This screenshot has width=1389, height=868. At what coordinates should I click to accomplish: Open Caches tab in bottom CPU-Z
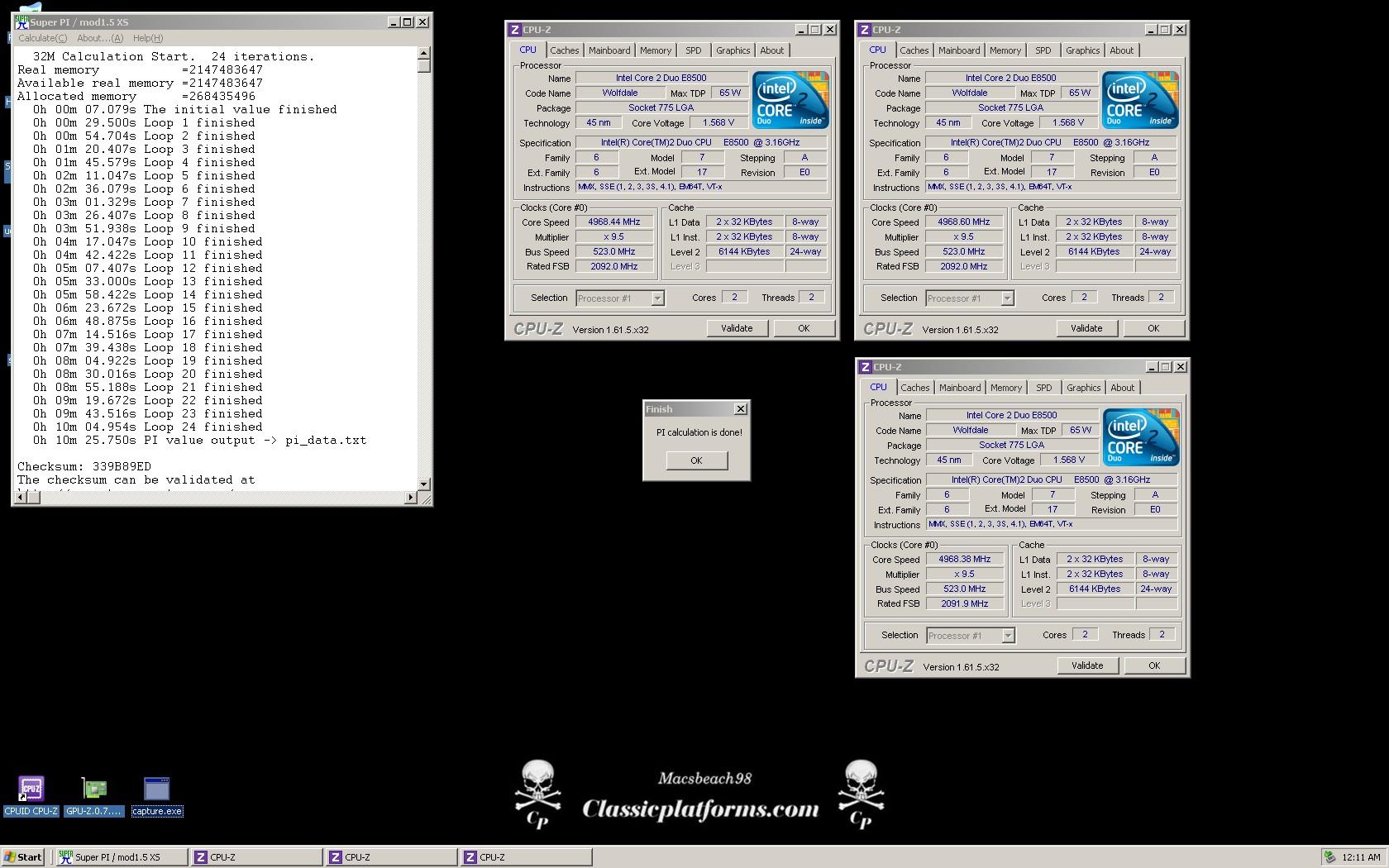[915, 388]
